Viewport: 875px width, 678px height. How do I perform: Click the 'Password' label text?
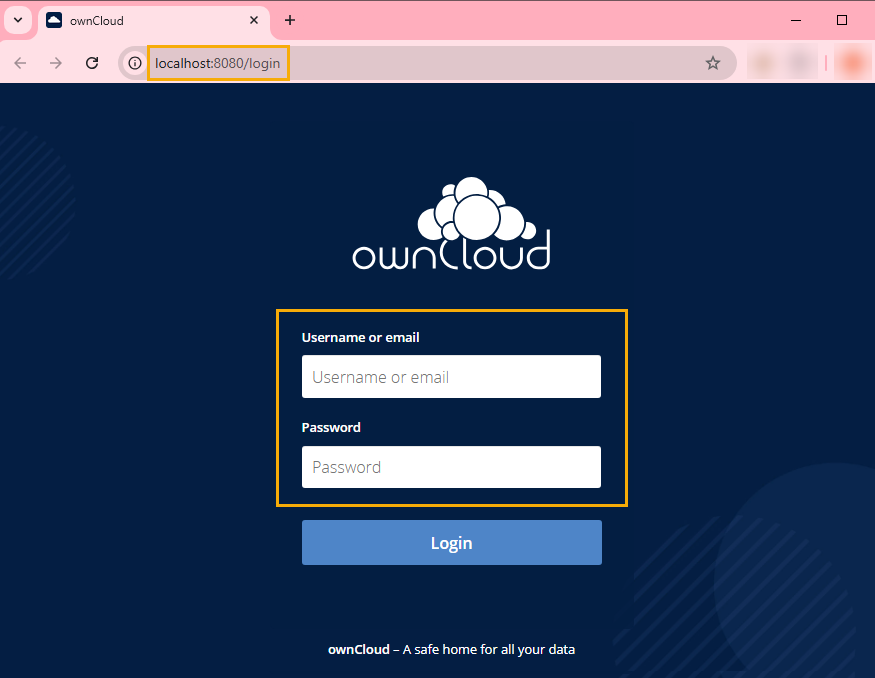[x=331, y=427]
